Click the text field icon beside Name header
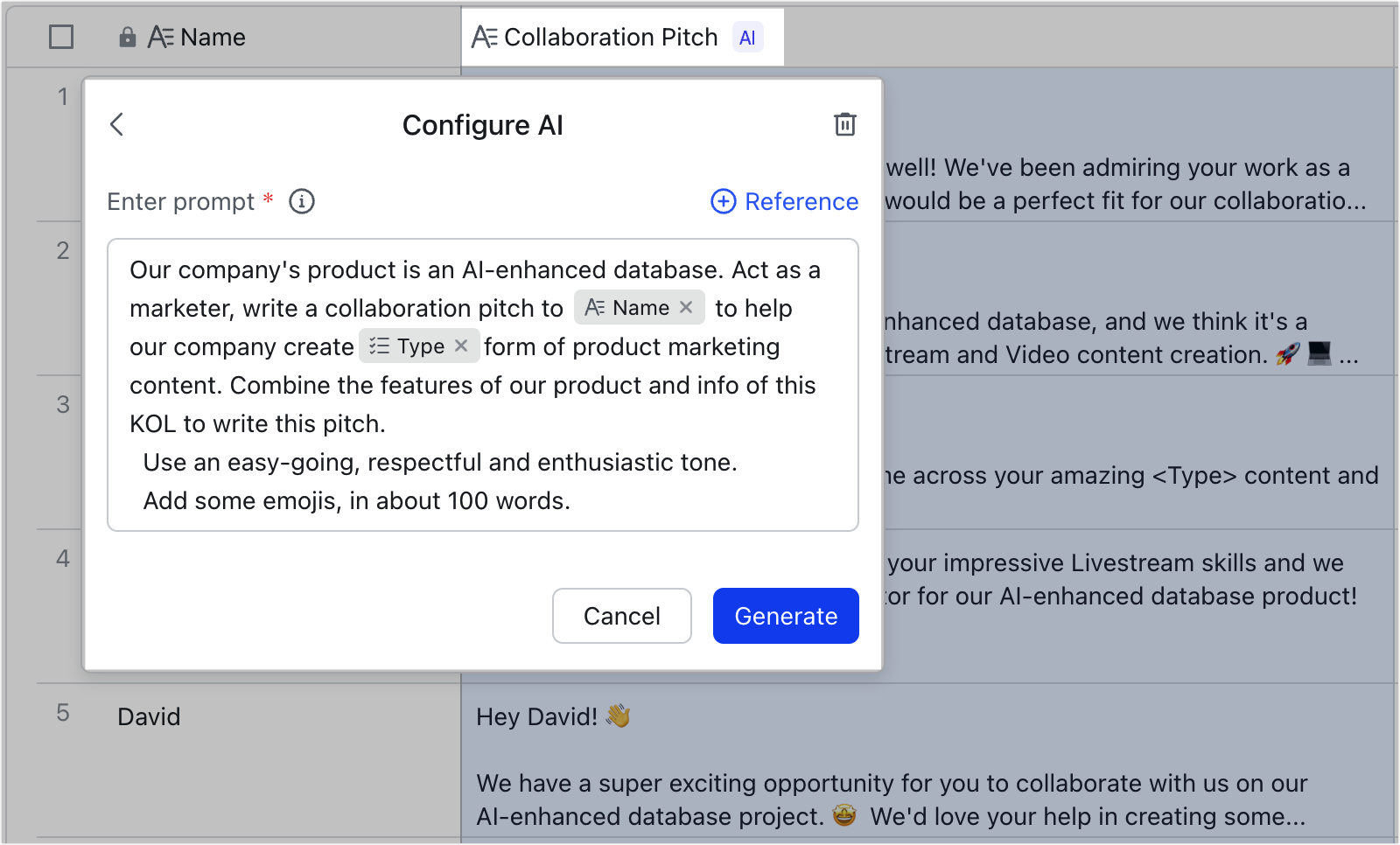 160,37
